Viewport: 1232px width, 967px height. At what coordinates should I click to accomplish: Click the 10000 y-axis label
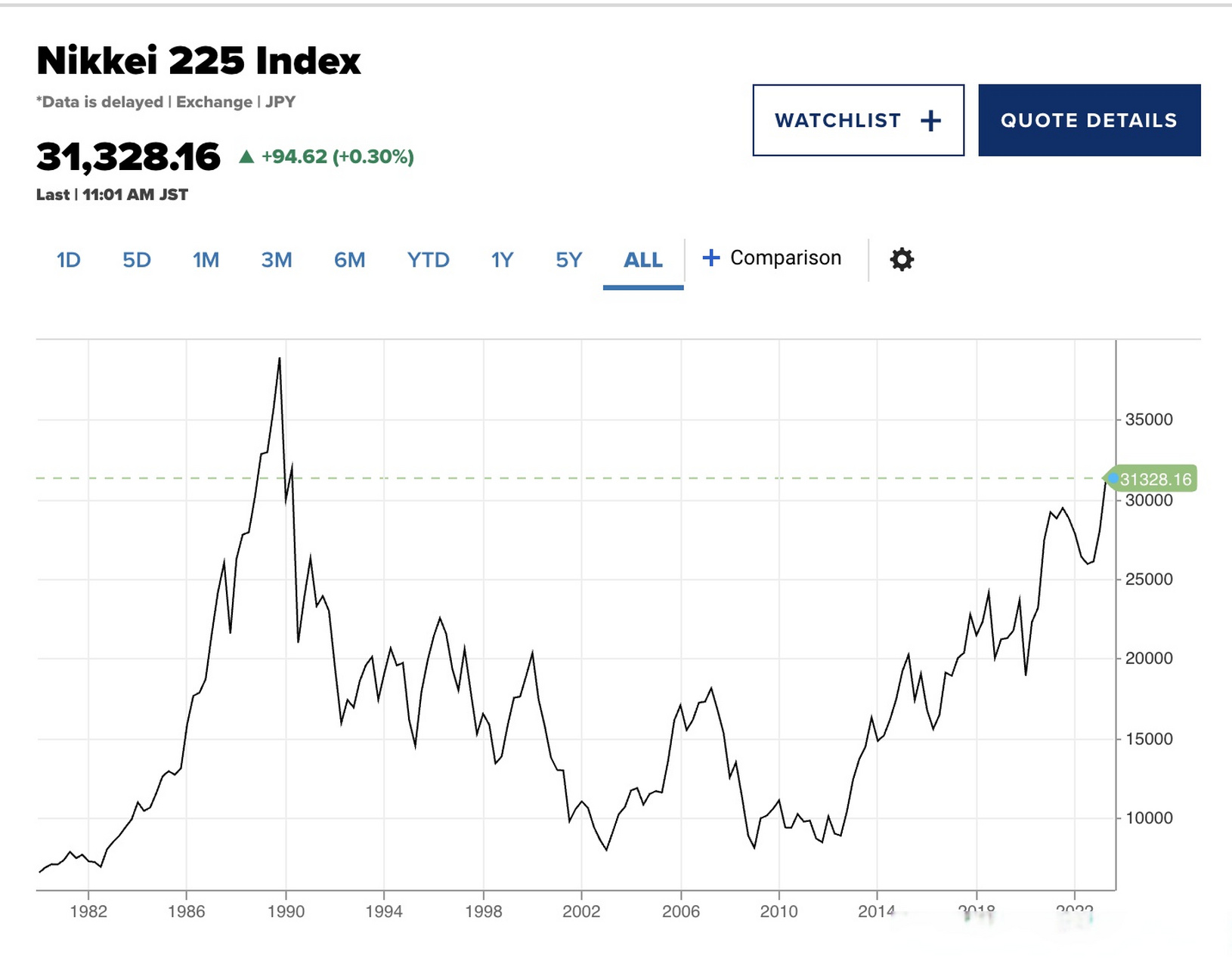point(1149,817)
